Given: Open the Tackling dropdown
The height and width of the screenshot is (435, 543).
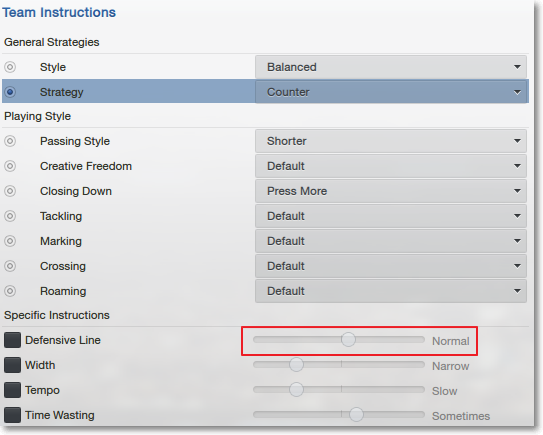Looking at the screenshot, I should 391,216.
